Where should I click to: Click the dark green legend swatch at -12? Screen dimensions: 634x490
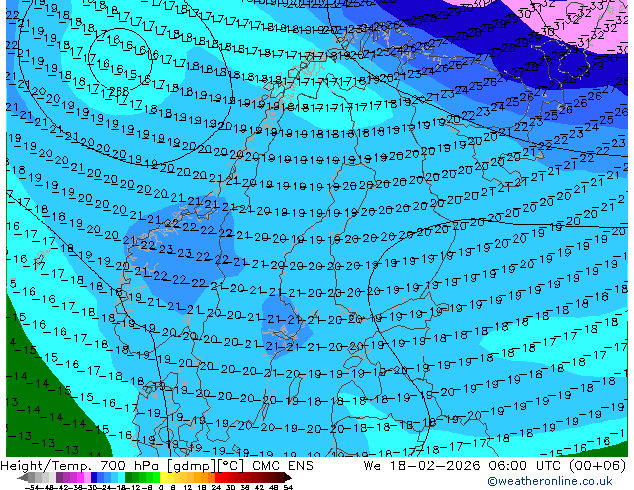[x=128, y=477]
